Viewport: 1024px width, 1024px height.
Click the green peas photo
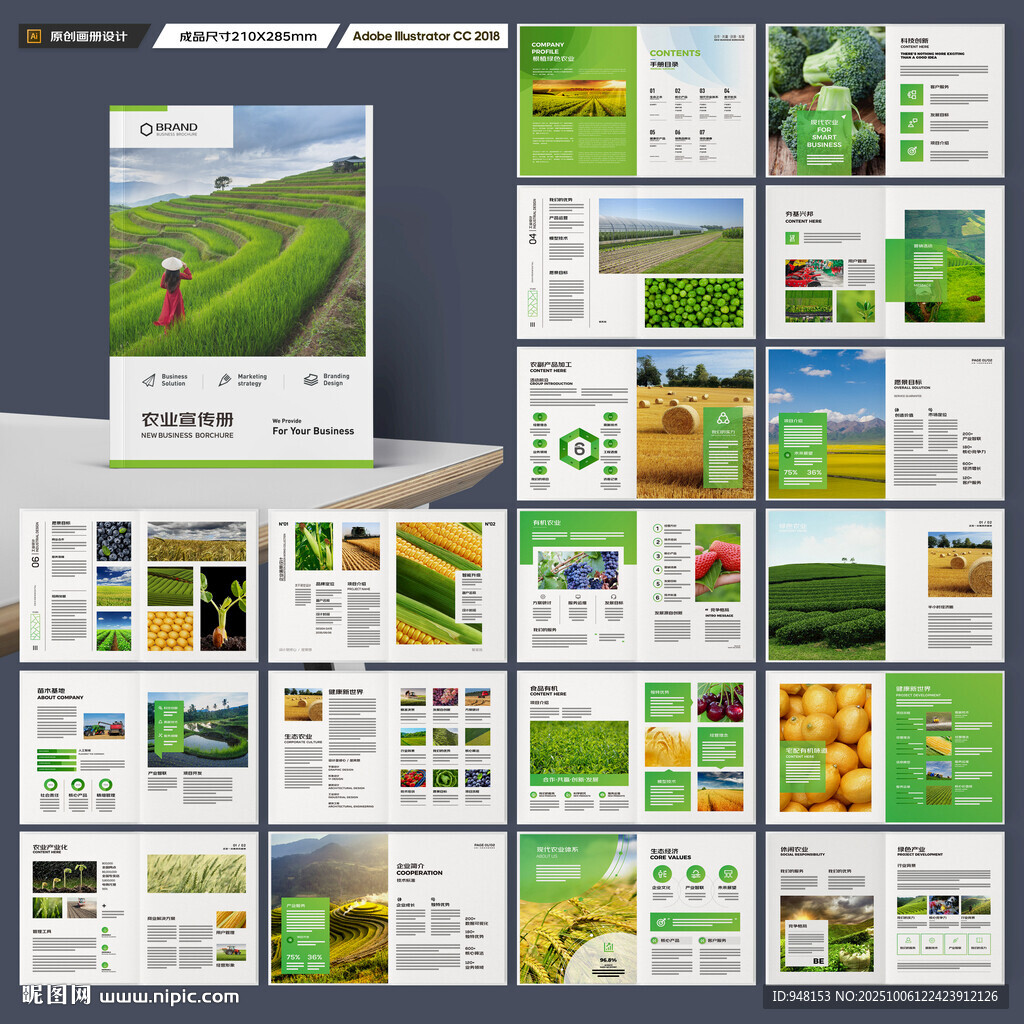click(x=694, y=303)
